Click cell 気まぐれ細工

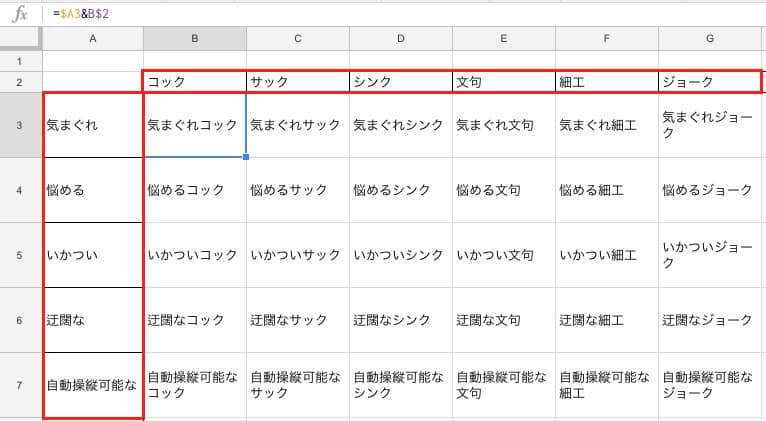(x=607, y=125)
